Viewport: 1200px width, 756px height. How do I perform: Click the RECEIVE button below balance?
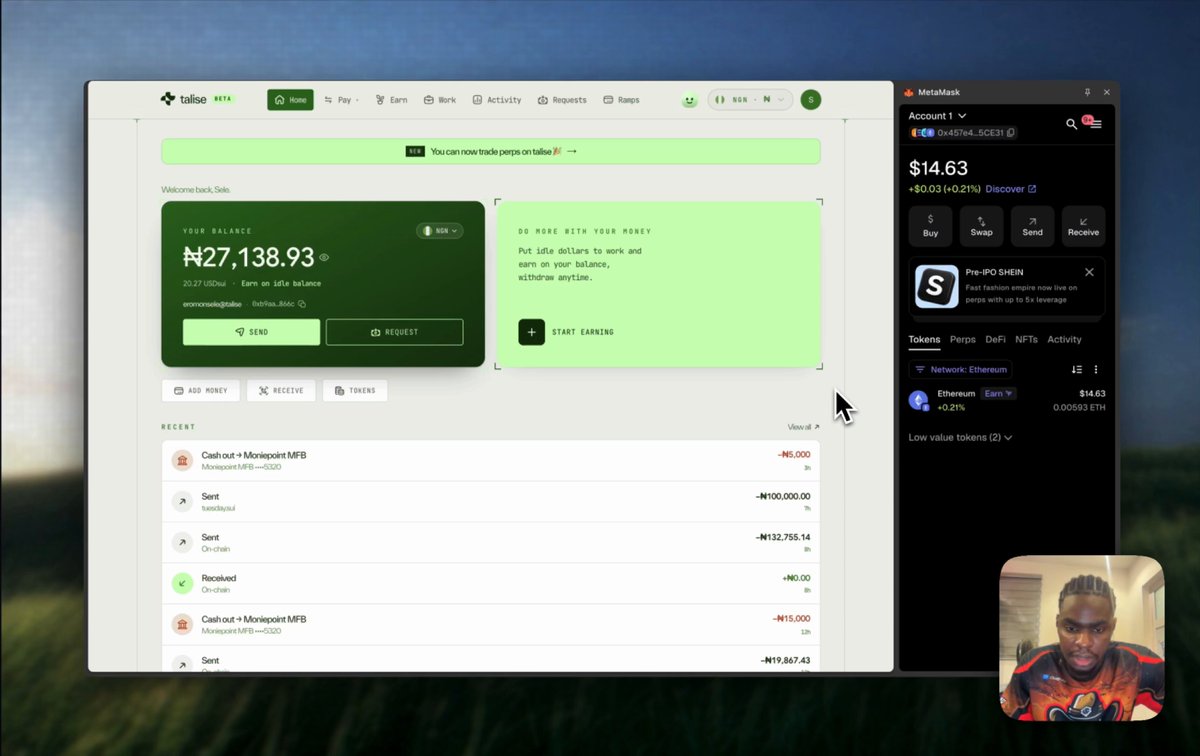coord(281,391)
